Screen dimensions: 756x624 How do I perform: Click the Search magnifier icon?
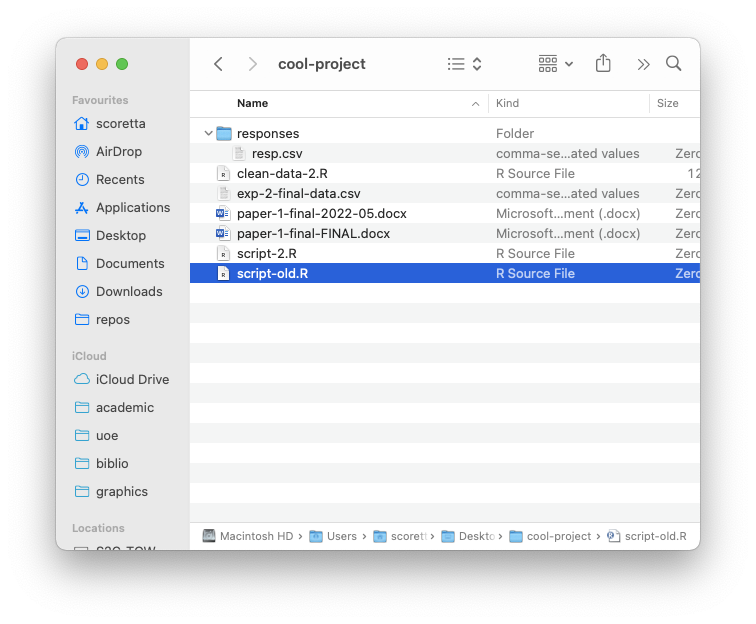(674, 64)
